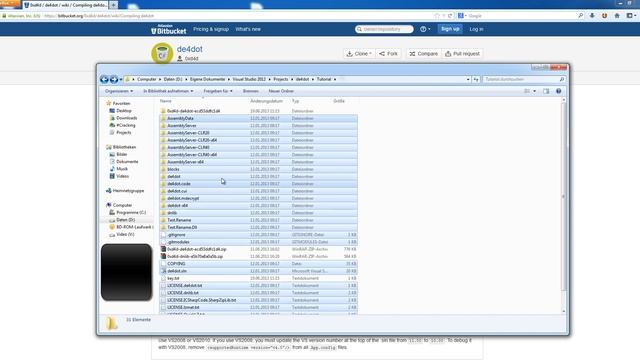Click the Log in link
Screen dimensions: 640x360
[476, 29]
